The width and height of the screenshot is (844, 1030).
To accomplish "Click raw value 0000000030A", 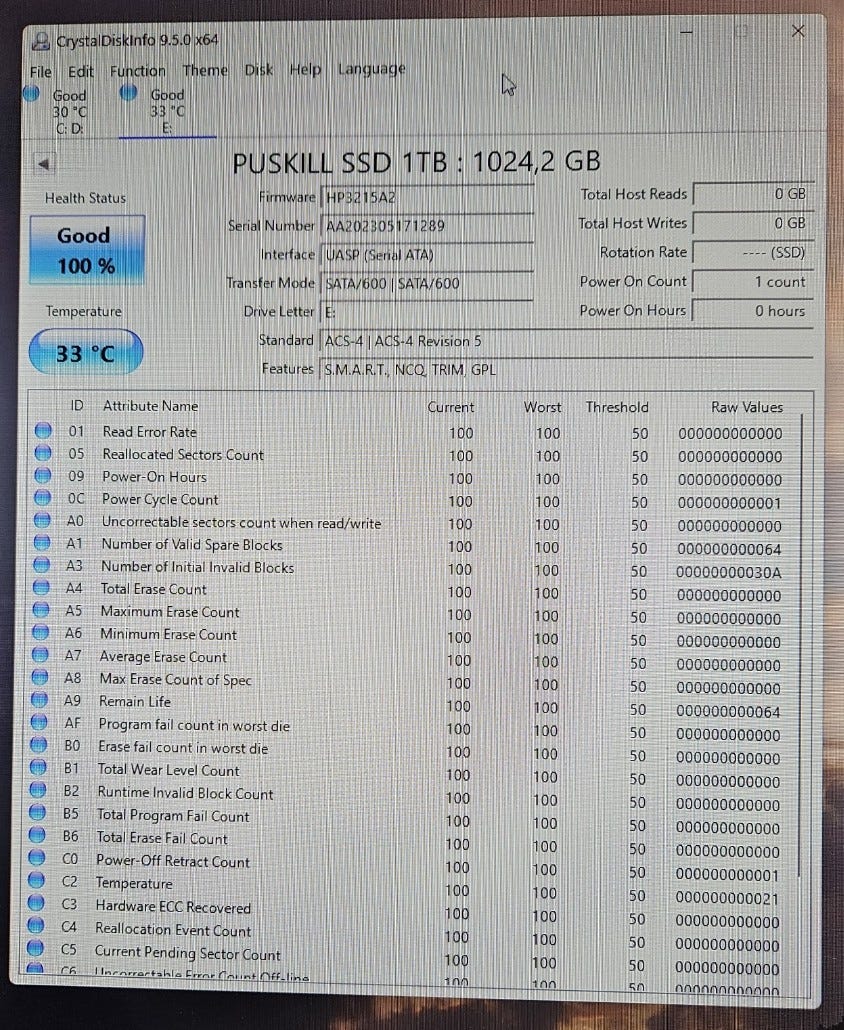I will (x=729, y=572).
